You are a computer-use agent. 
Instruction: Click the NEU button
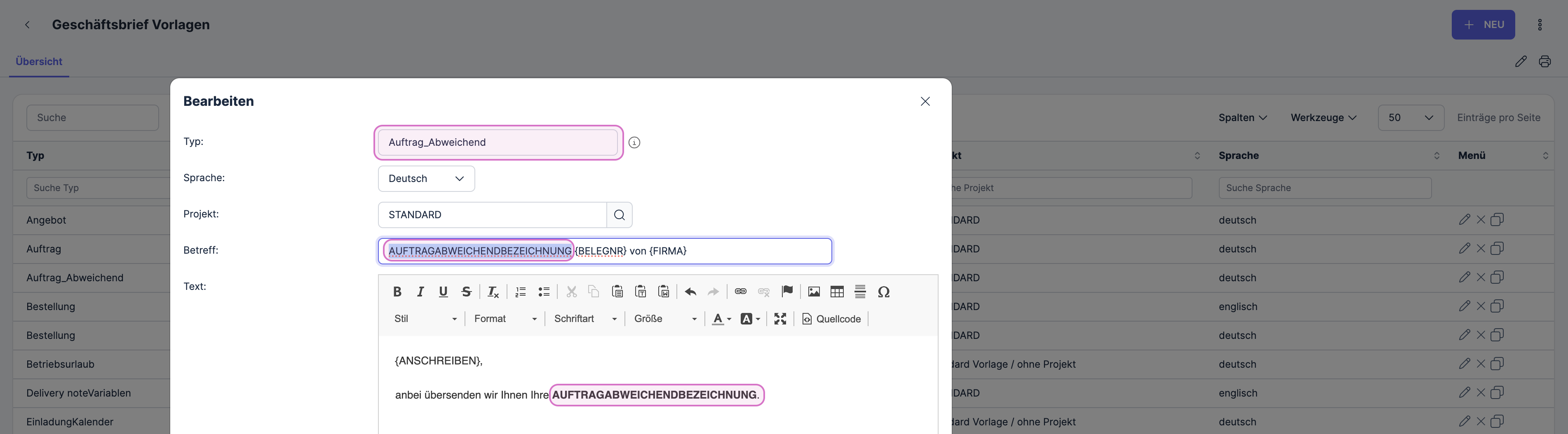1483,25
